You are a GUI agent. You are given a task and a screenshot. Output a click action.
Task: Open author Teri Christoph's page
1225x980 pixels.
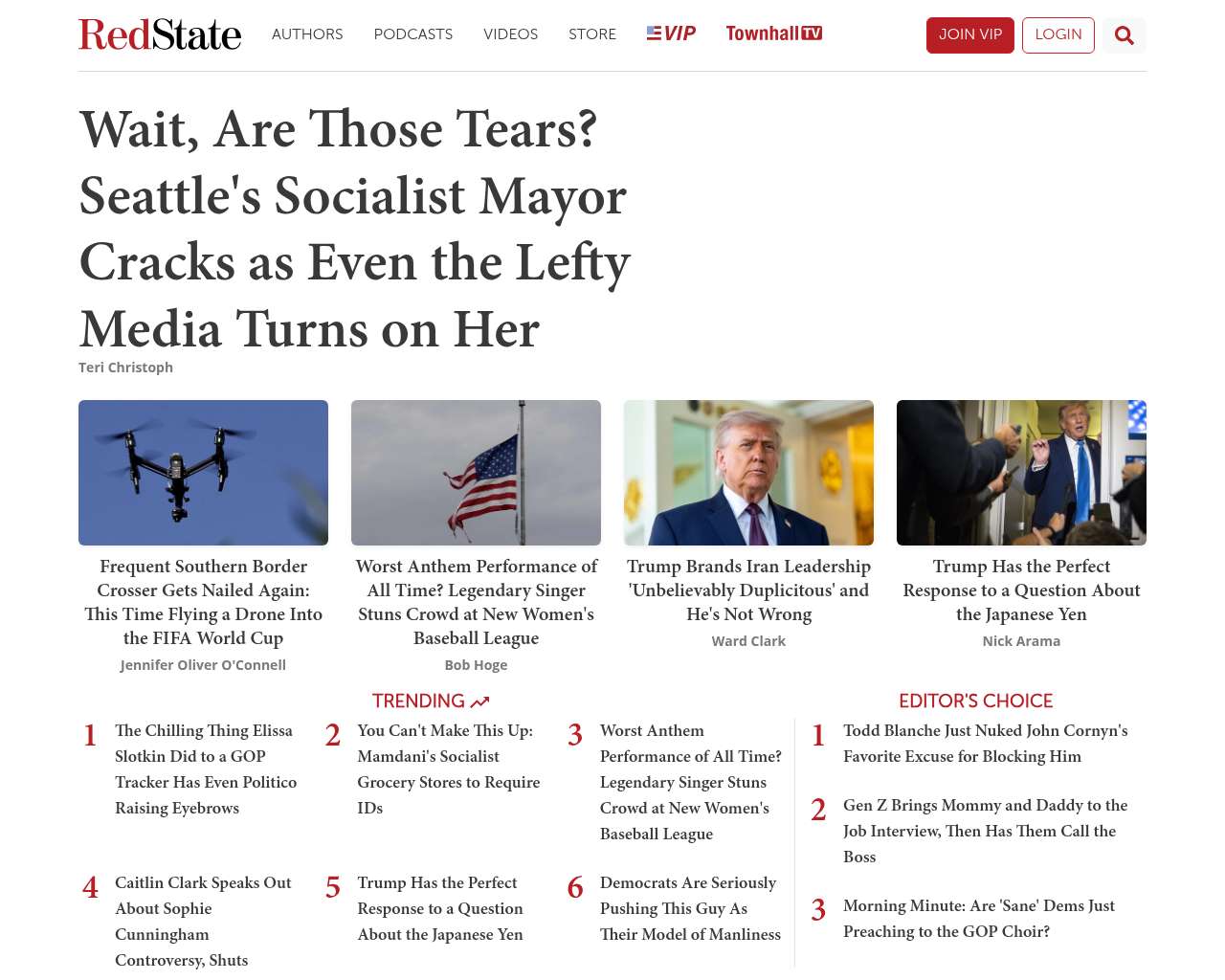pyautogui.click(x=125, y=367)
